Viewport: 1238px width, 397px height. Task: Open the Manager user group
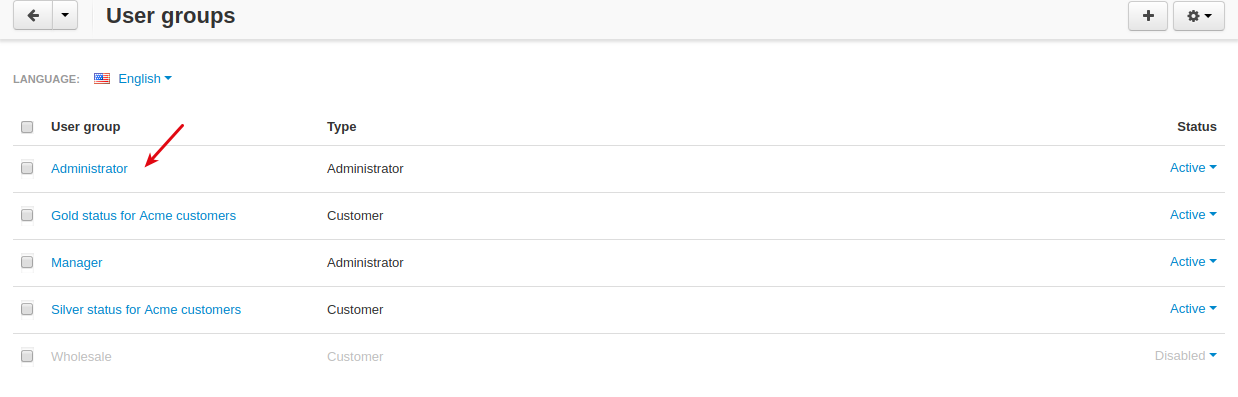pyautogui.click(x=77, y=263)
